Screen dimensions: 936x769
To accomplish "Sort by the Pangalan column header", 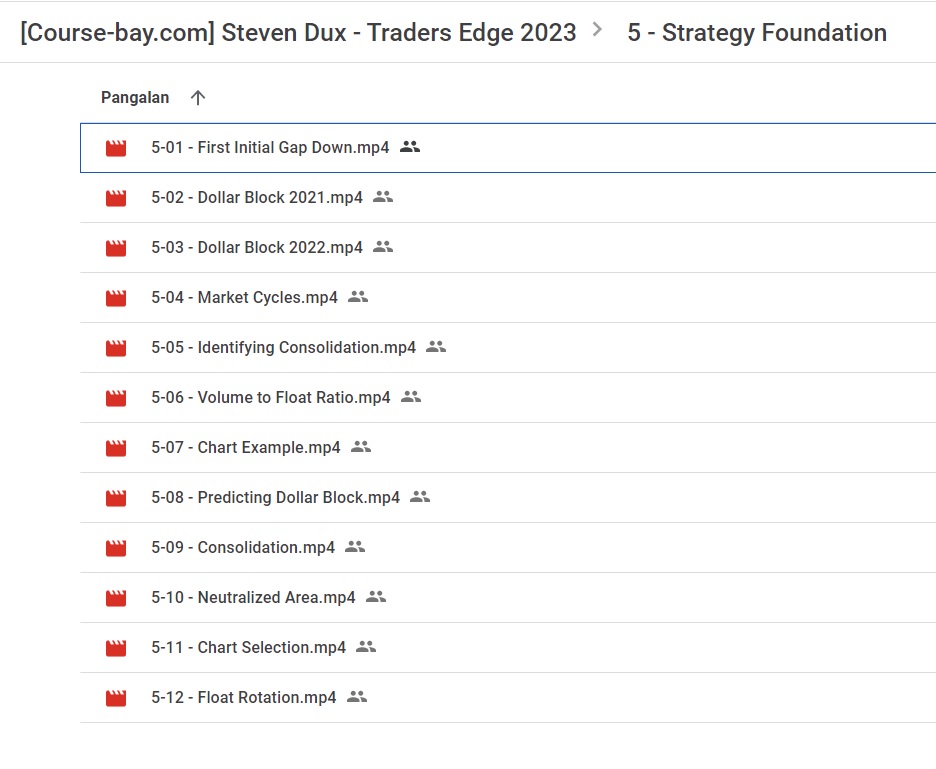I will 135,97.
